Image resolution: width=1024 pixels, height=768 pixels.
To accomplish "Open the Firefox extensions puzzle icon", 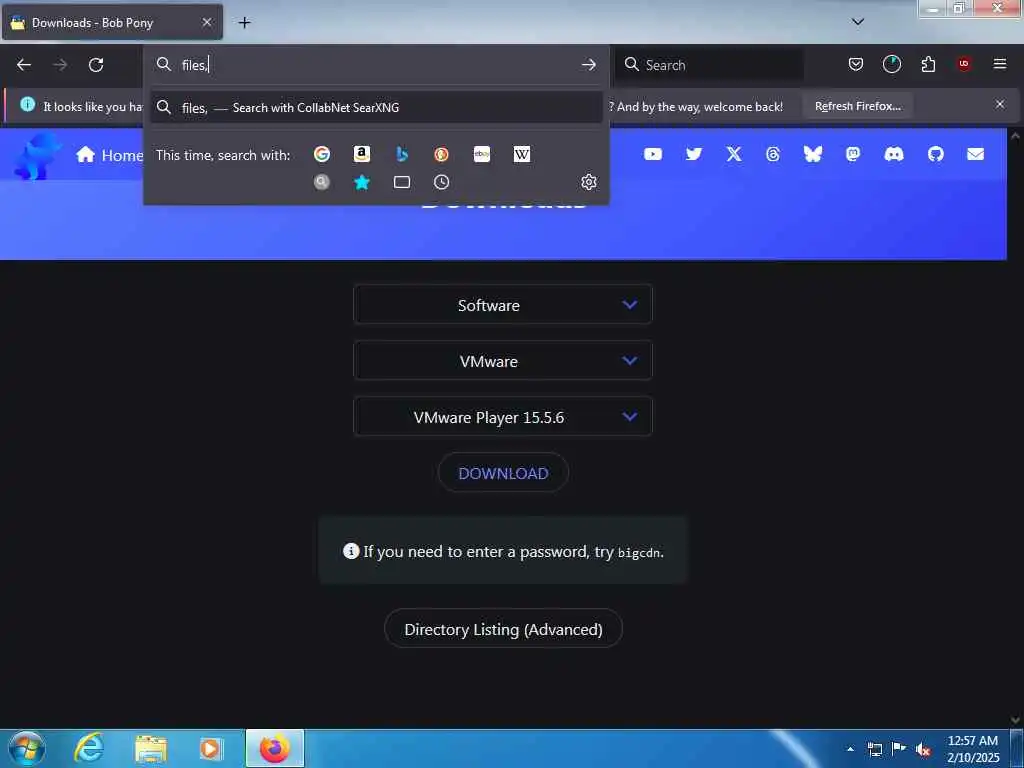I will coord(928,64).
